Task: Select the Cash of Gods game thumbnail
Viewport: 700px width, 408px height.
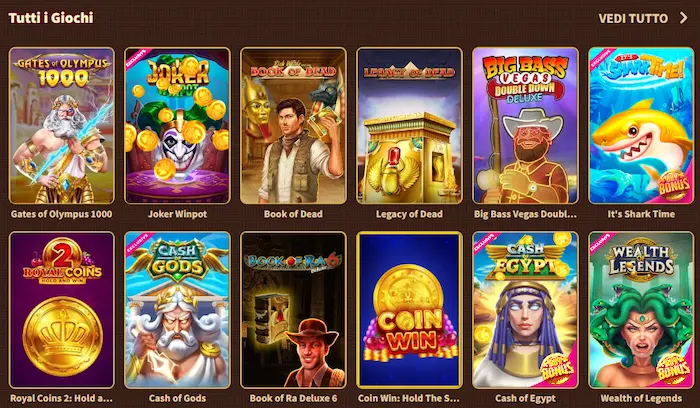Action: [178, 310]
